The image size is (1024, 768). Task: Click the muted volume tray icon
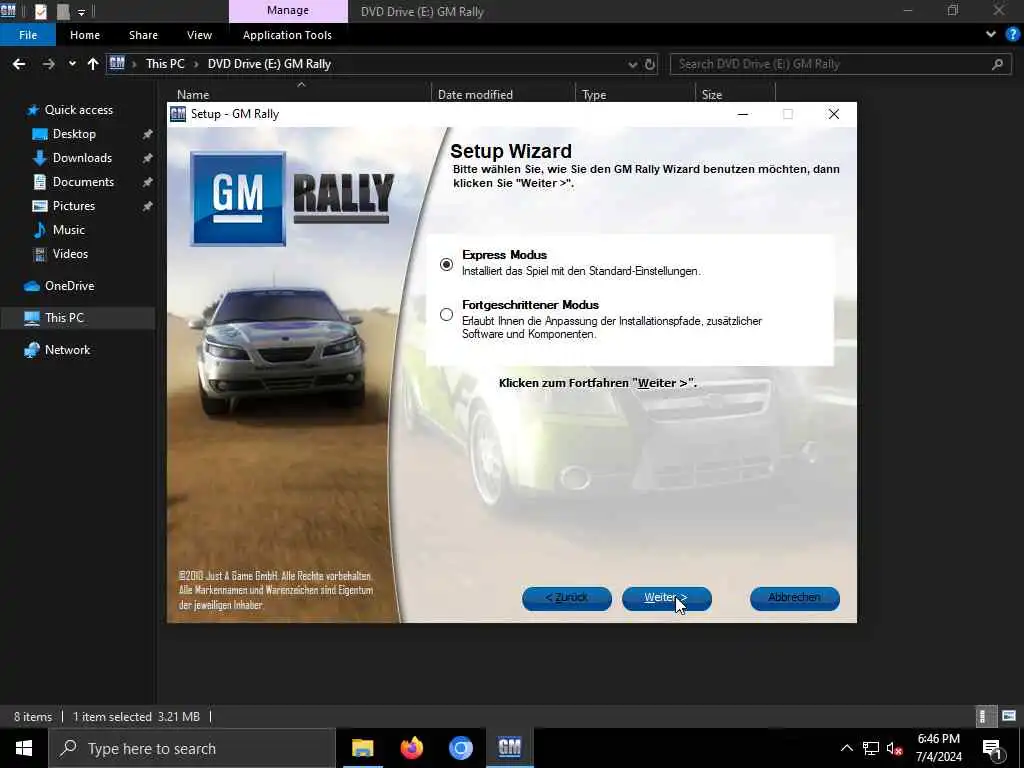895,748
